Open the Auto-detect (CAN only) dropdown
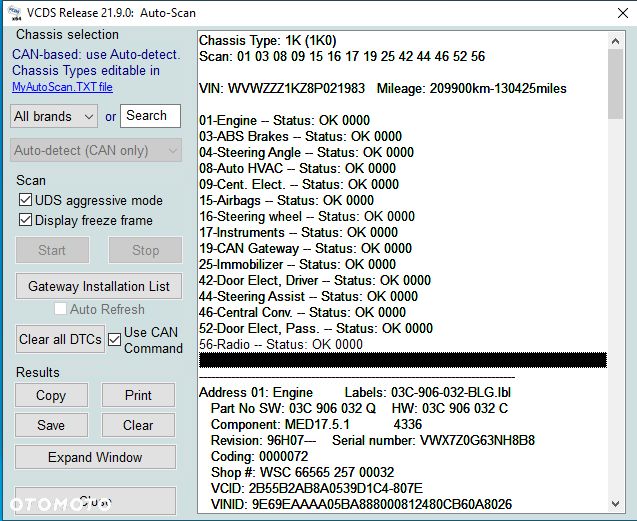Screen dimensions: 637x521 96,150
